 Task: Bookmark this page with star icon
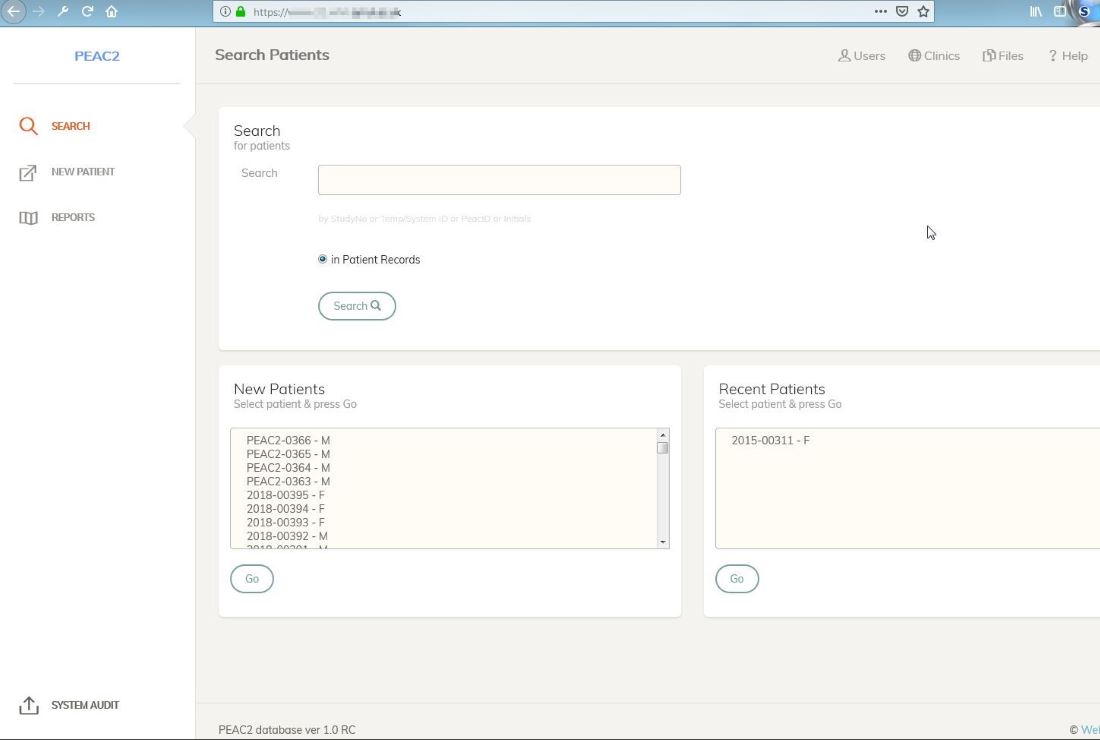coord(923,11)
